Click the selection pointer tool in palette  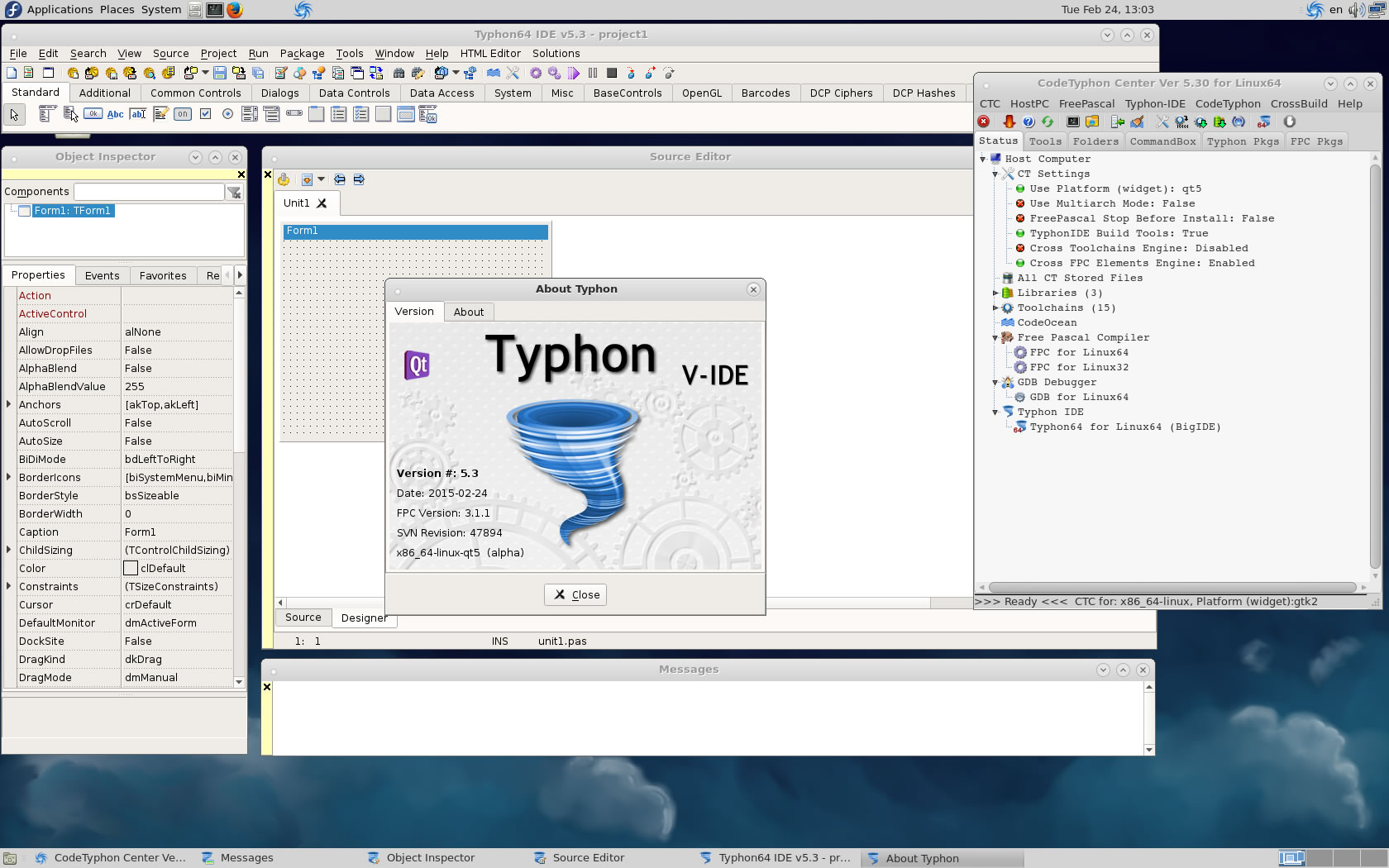(x=14, y=114)
